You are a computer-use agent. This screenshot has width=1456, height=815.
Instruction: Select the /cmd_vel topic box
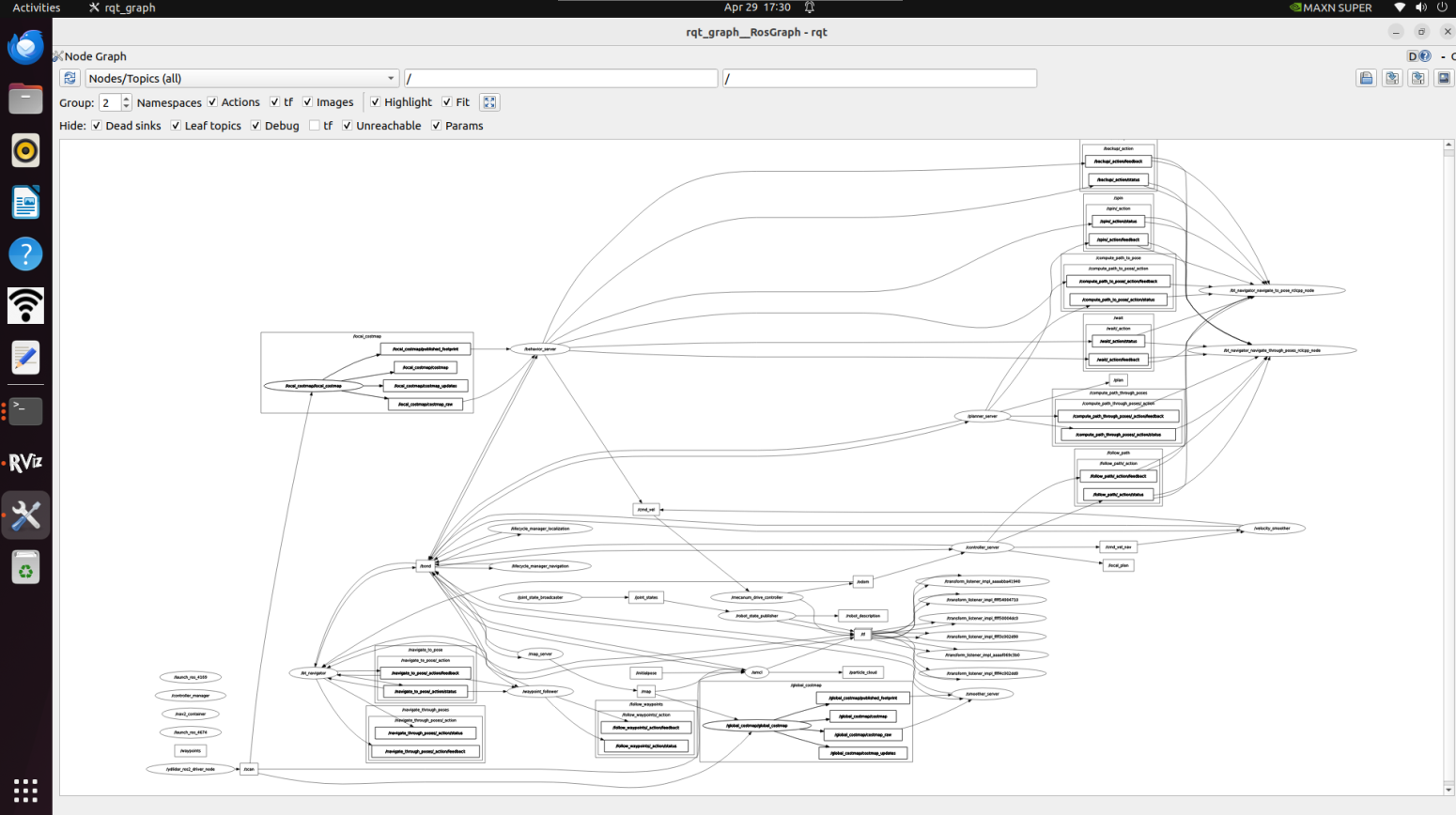(x=645, y=510)
